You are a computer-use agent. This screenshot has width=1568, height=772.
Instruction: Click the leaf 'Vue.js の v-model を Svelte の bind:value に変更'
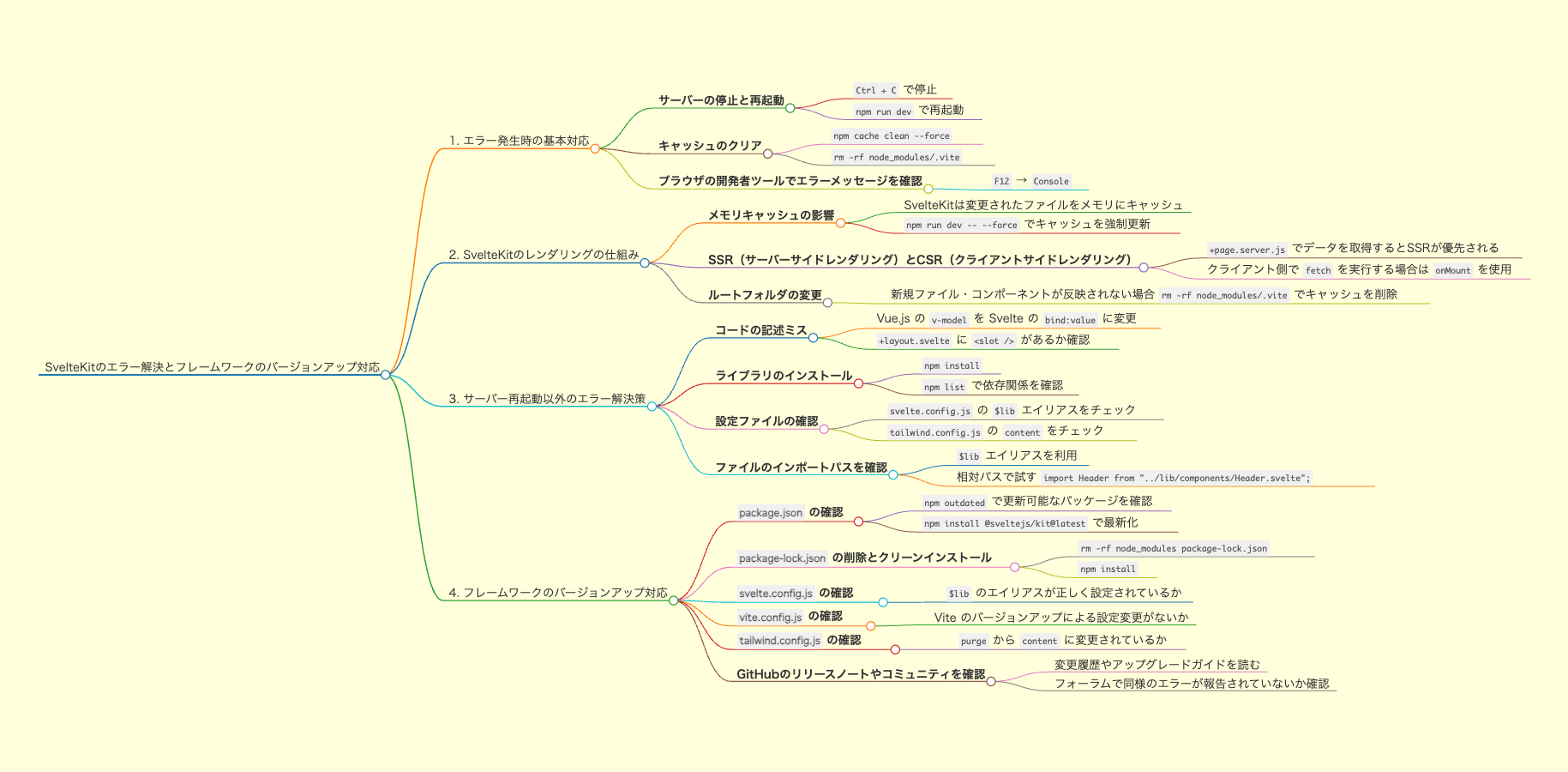pyautogui.click(x=1006, y=319)
